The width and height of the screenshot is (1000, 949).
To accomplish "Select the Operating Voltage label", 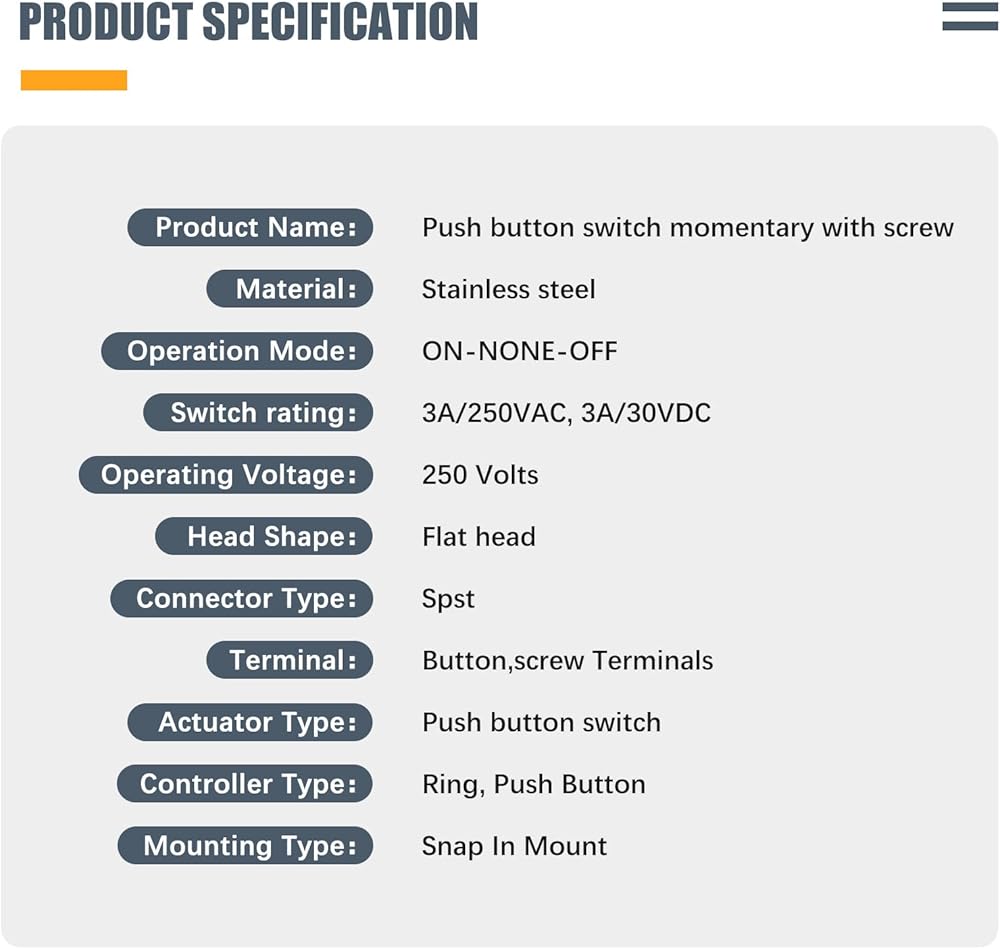I will coord(226,475).
